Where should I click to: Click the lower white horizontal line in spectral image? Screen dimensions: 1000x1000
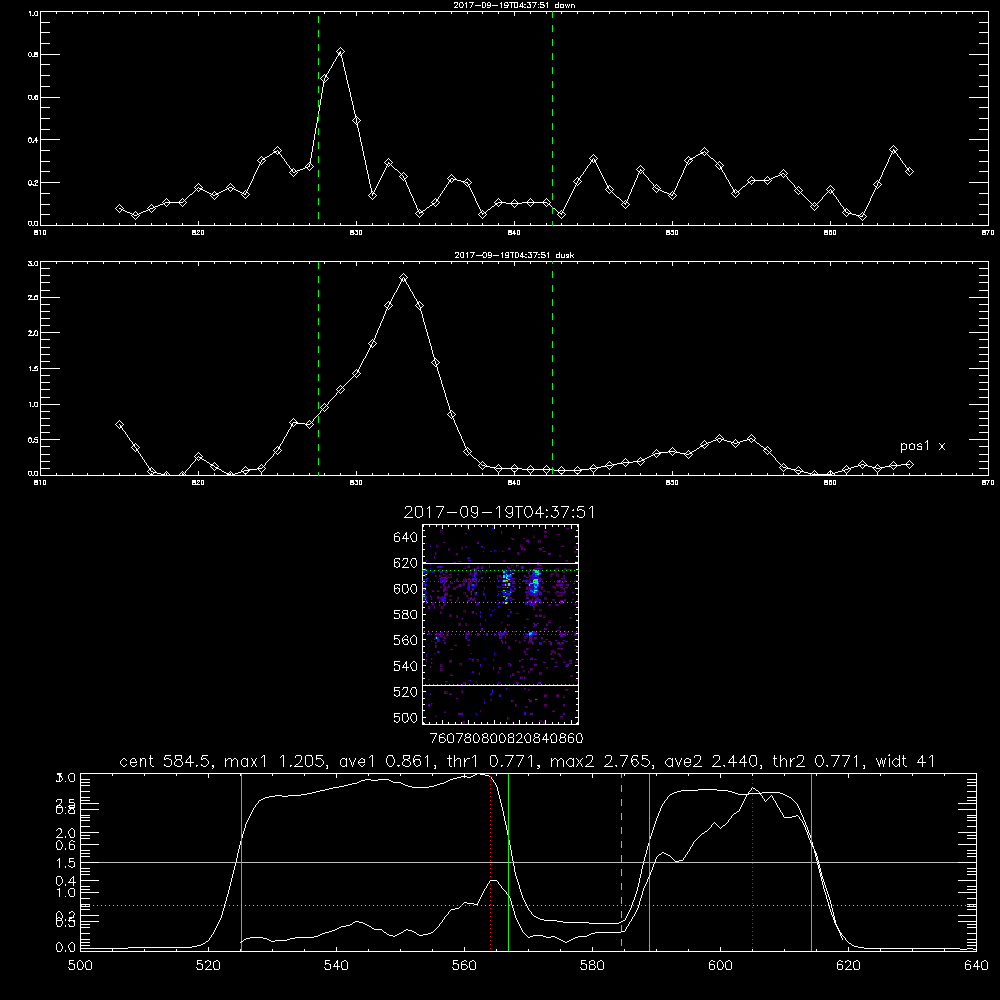[501, 685]
